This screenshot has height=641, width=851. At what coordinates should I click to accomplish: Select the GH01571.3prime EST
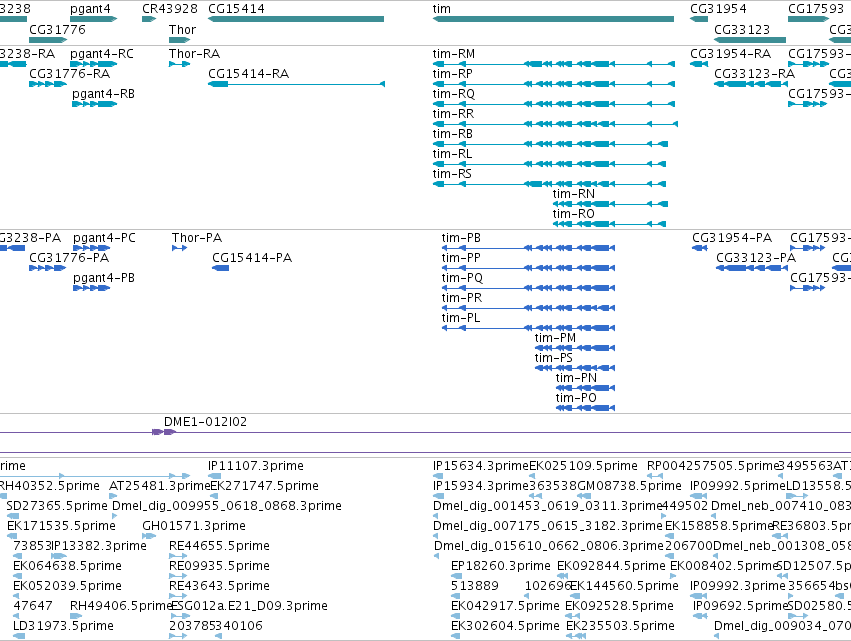(149, 536)
